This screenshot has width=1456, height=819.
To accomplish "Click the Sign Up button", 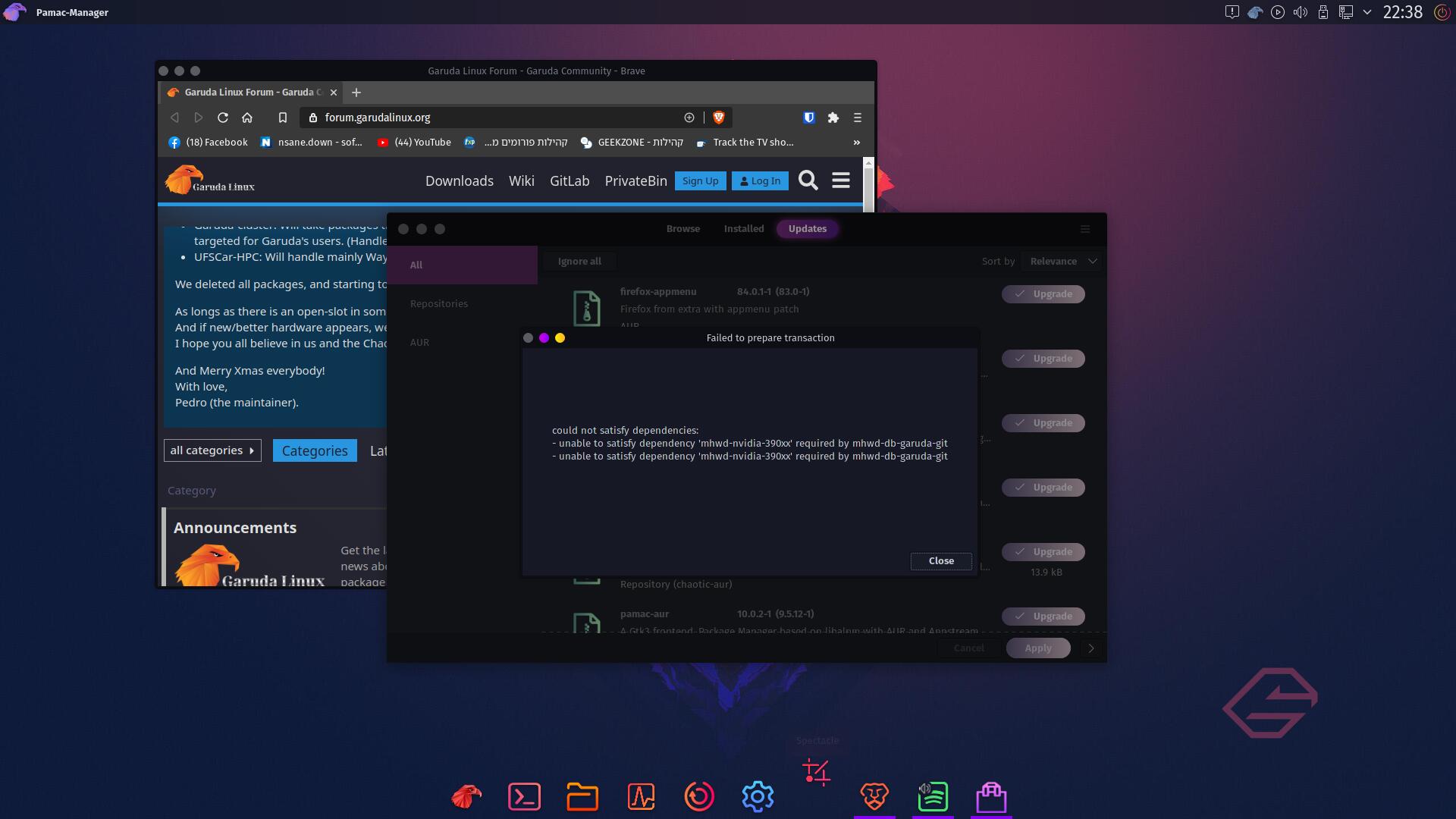I will 700,180.
